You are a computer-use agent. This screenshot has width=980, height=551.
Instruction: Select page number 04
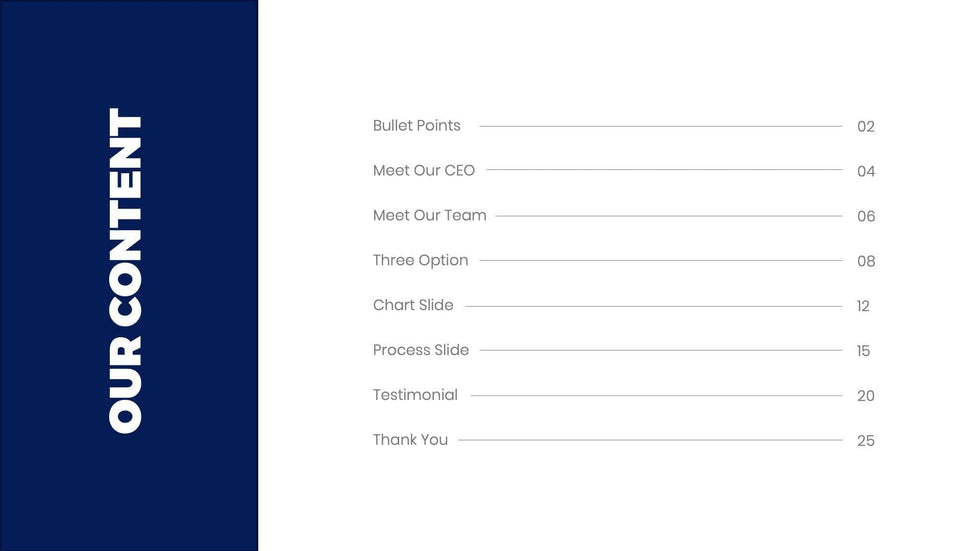(866, 172)
